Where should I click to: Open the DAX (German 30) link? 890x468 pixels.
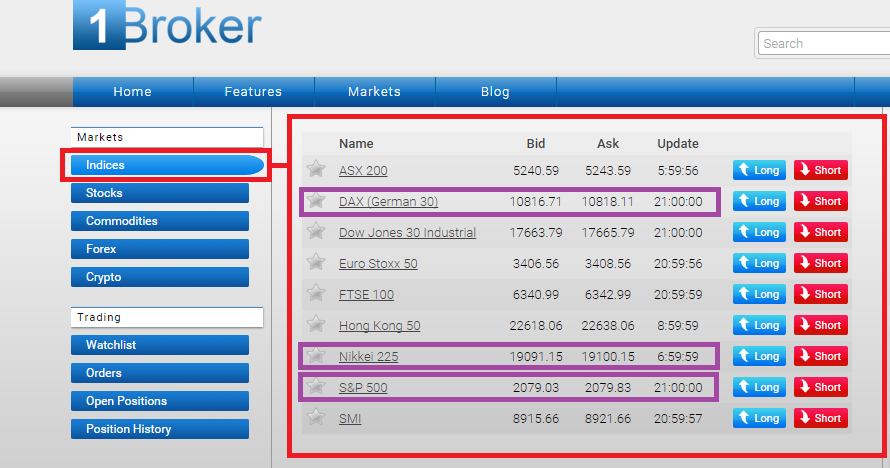(x=388, y=202)
